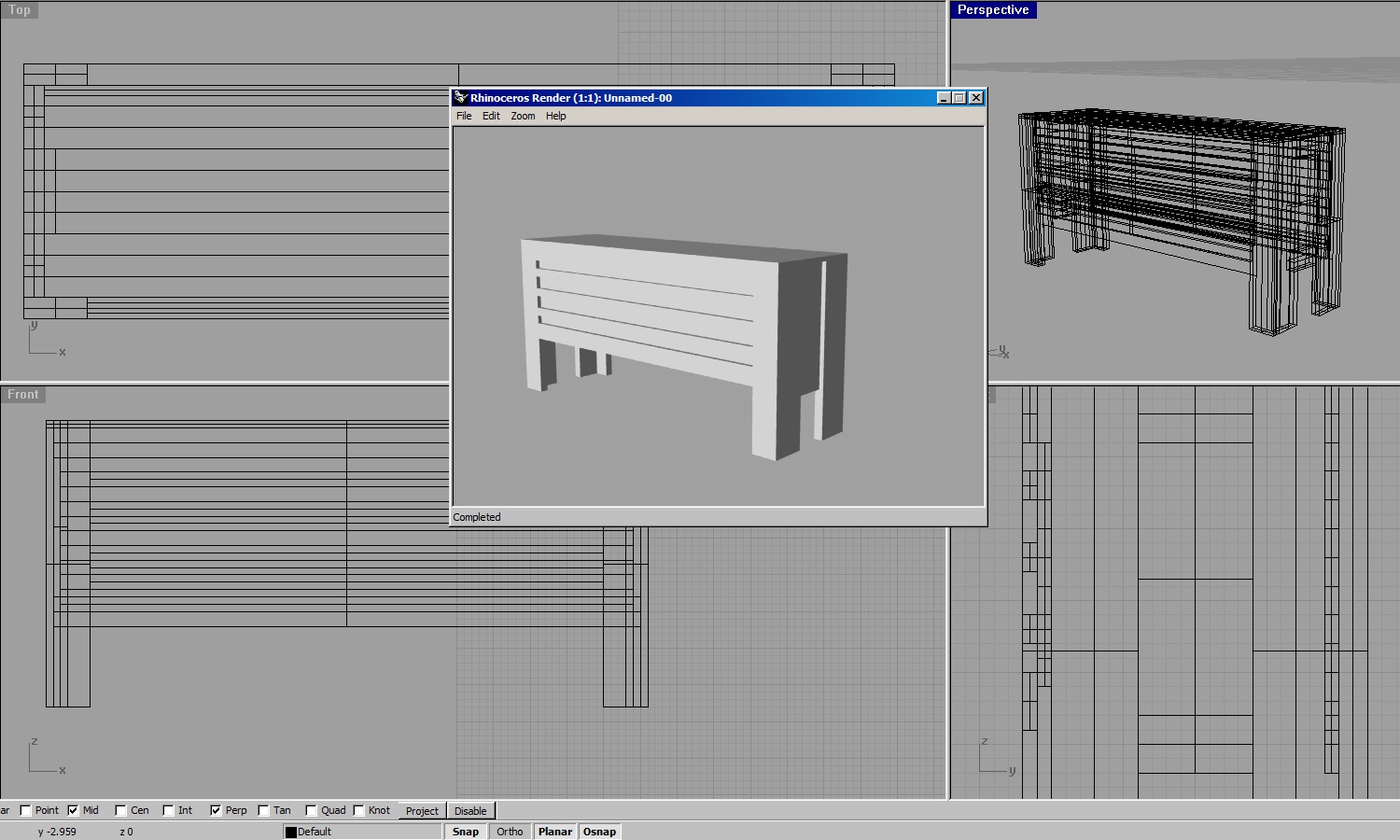This screenshot has width=1400, height=840.
Task: Click the black layer color swatch
Action: click(290, 832)
